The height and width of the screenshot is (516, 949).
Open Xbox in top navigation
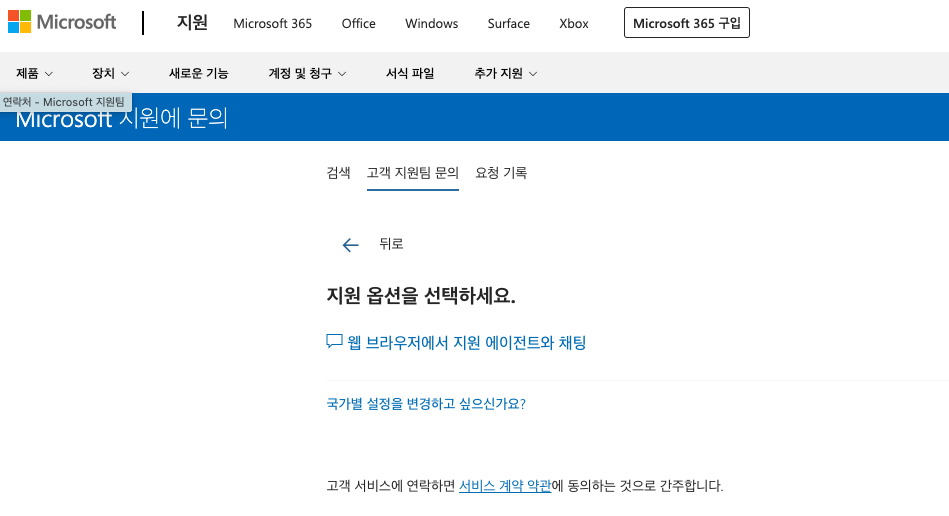[x=574, y=24]
